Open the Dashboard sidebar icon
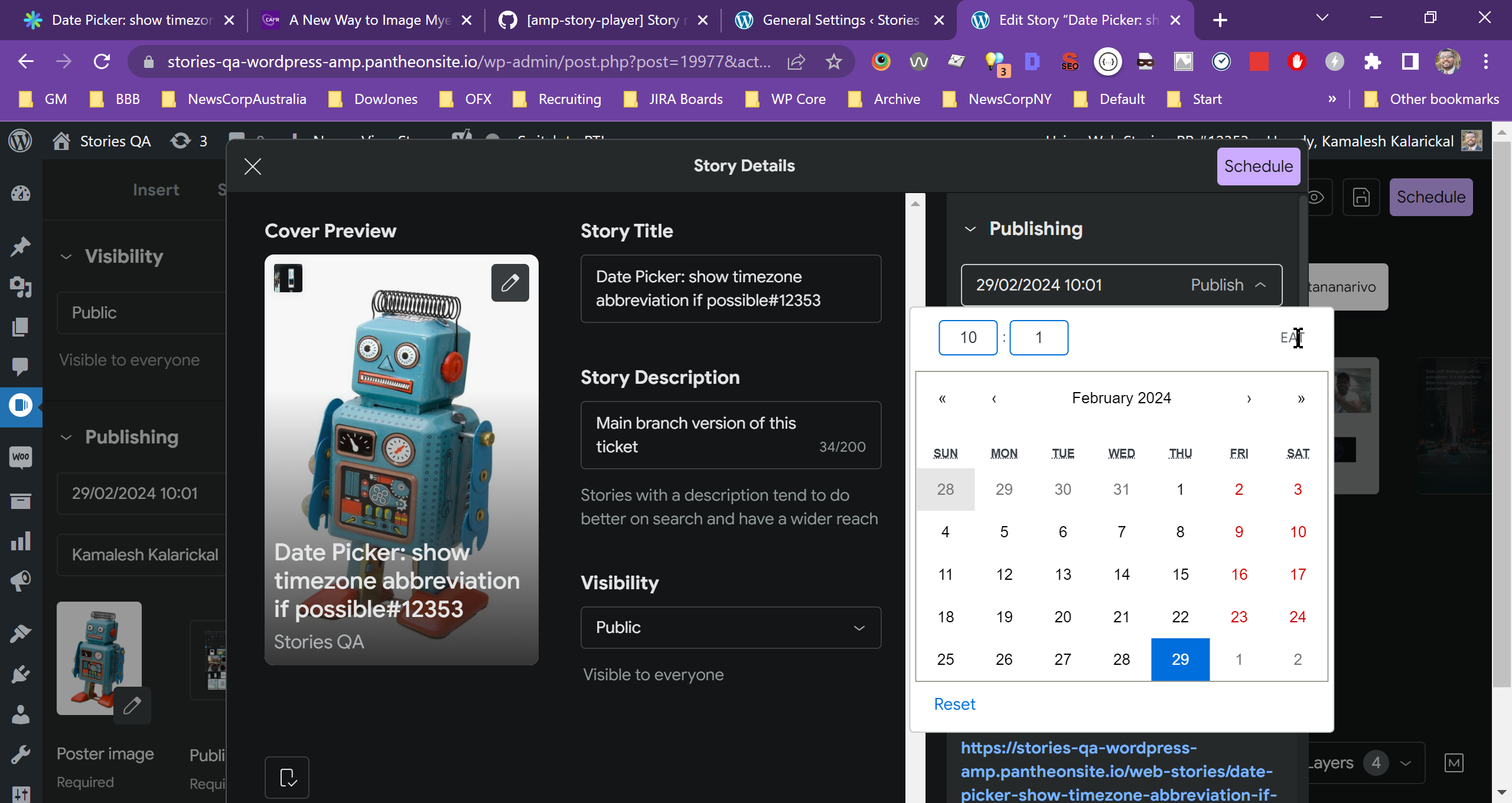This screenshot has width=1512, height=803. pos(21,194)
